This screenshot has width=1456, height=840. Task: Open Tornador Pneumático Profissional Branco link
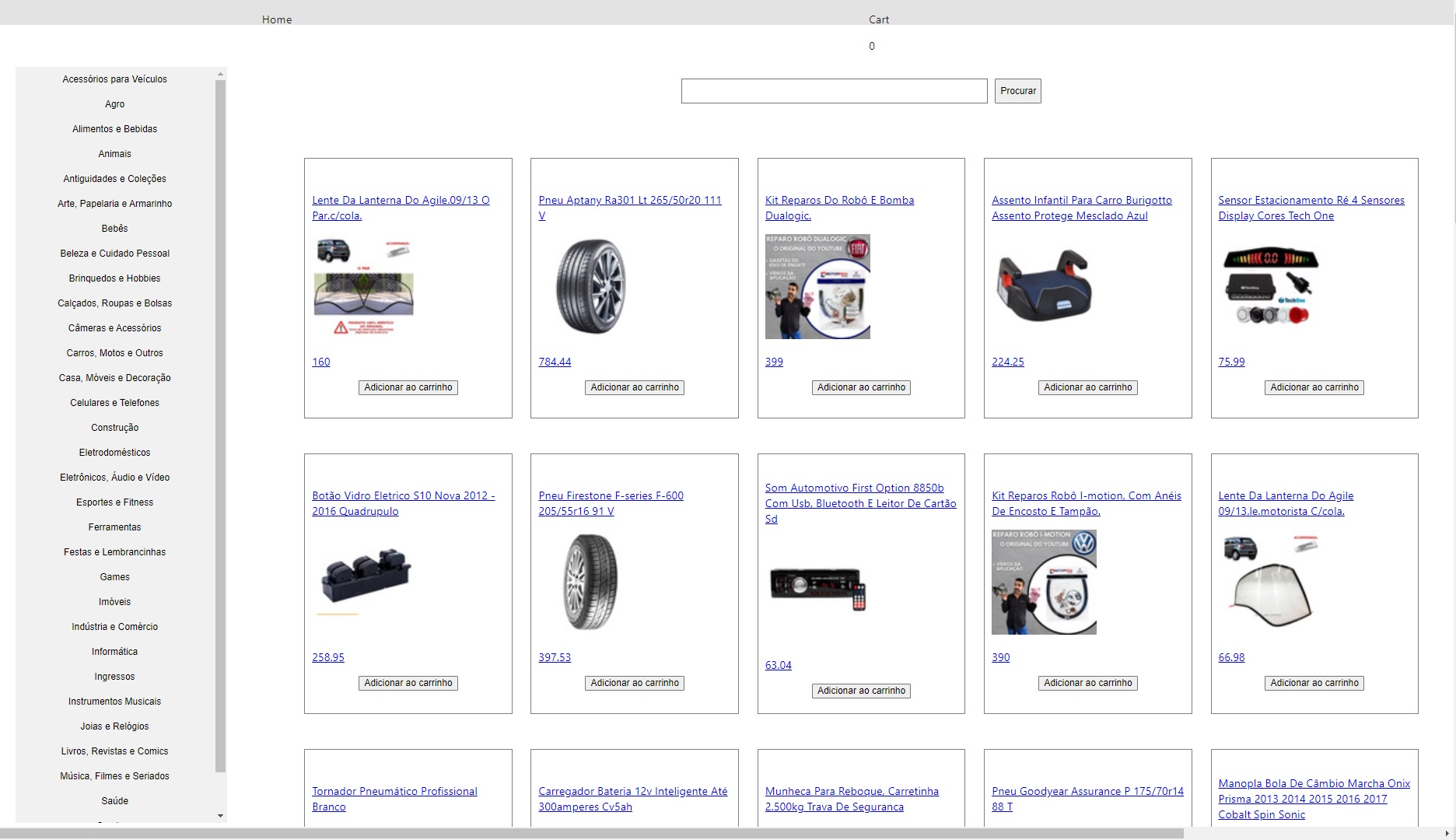click(x=394, y=799)
